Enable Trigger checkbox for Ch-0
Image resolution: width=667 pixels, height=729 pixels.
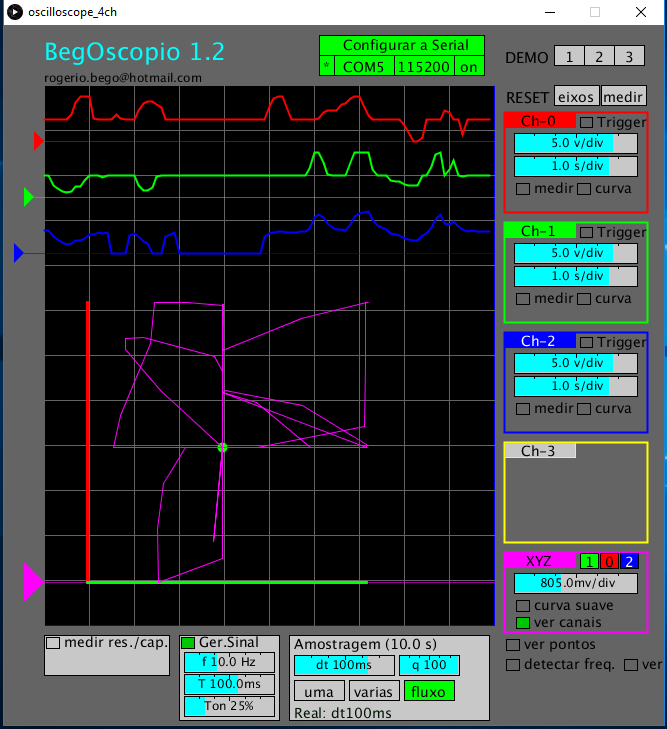pos(587,122)
